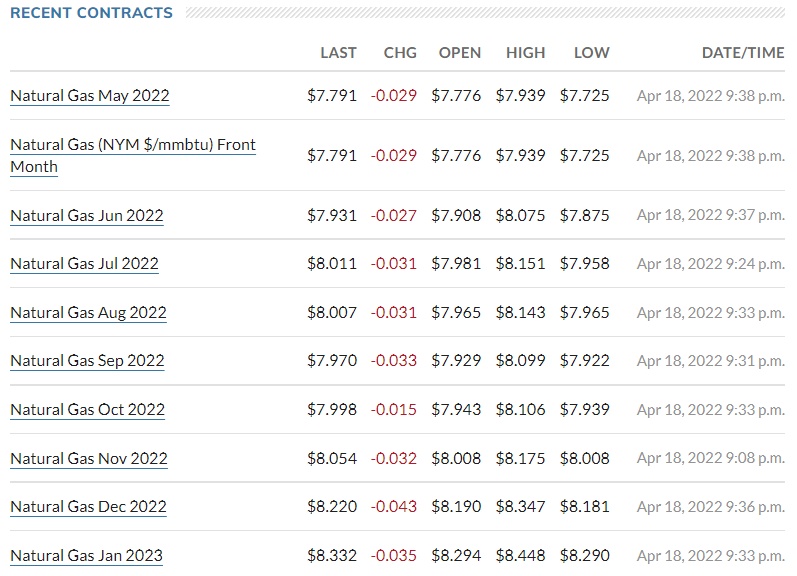Click the $8.332 last price for Jan 2023
The width and height of the screenshot is (797, 576).
(x=332, y=556)
